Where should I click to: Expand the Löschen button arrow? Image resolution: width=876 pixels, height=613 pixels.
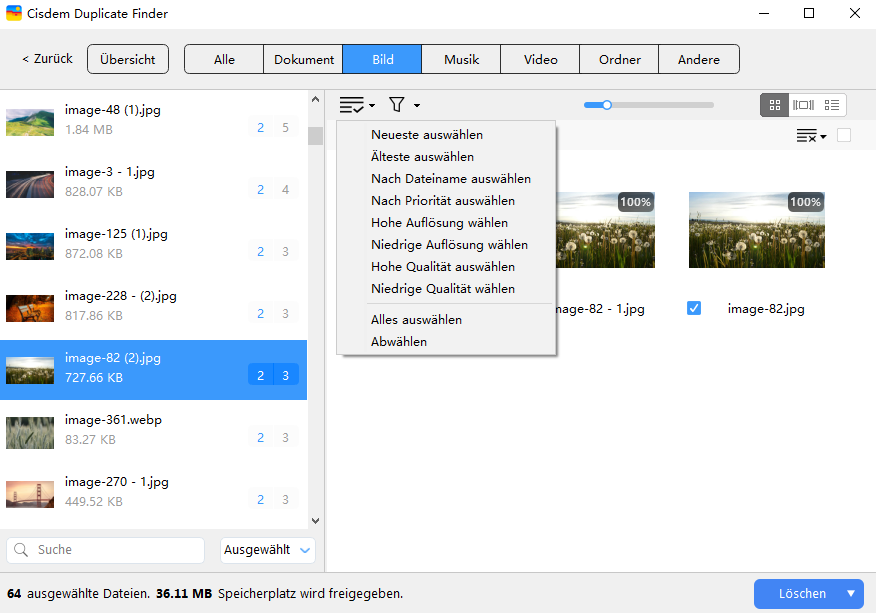tap(851, 593)
